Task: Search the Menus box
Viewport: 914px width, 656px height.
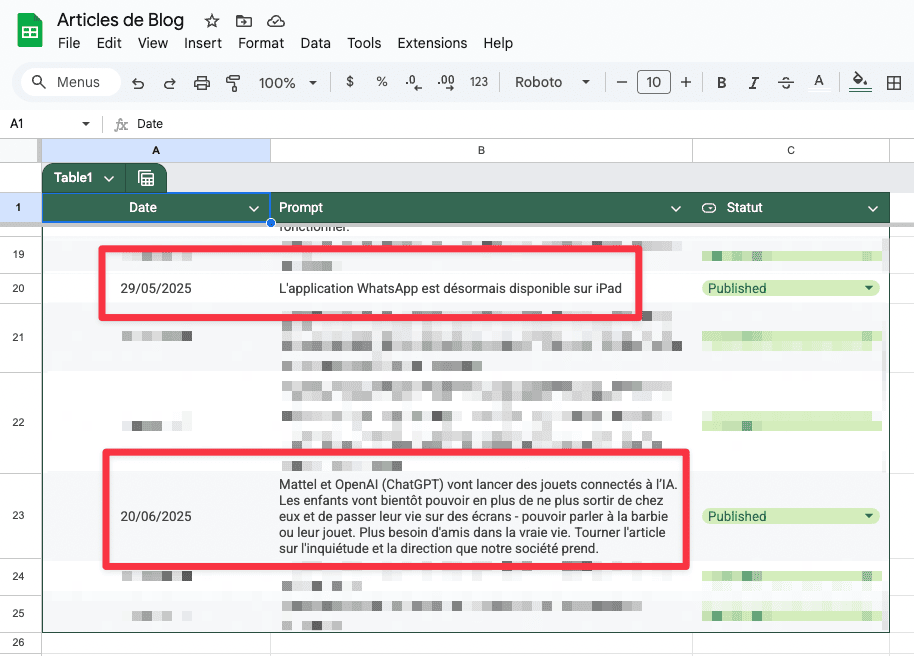Action: (x=71, y=82)
